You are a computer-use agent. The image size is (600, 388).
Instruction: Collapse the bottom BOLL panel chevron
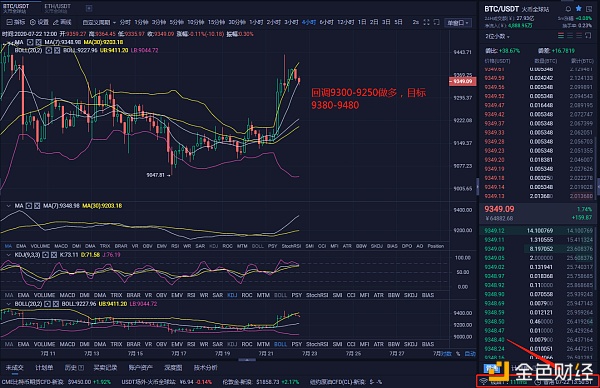(x=8, y=304)
